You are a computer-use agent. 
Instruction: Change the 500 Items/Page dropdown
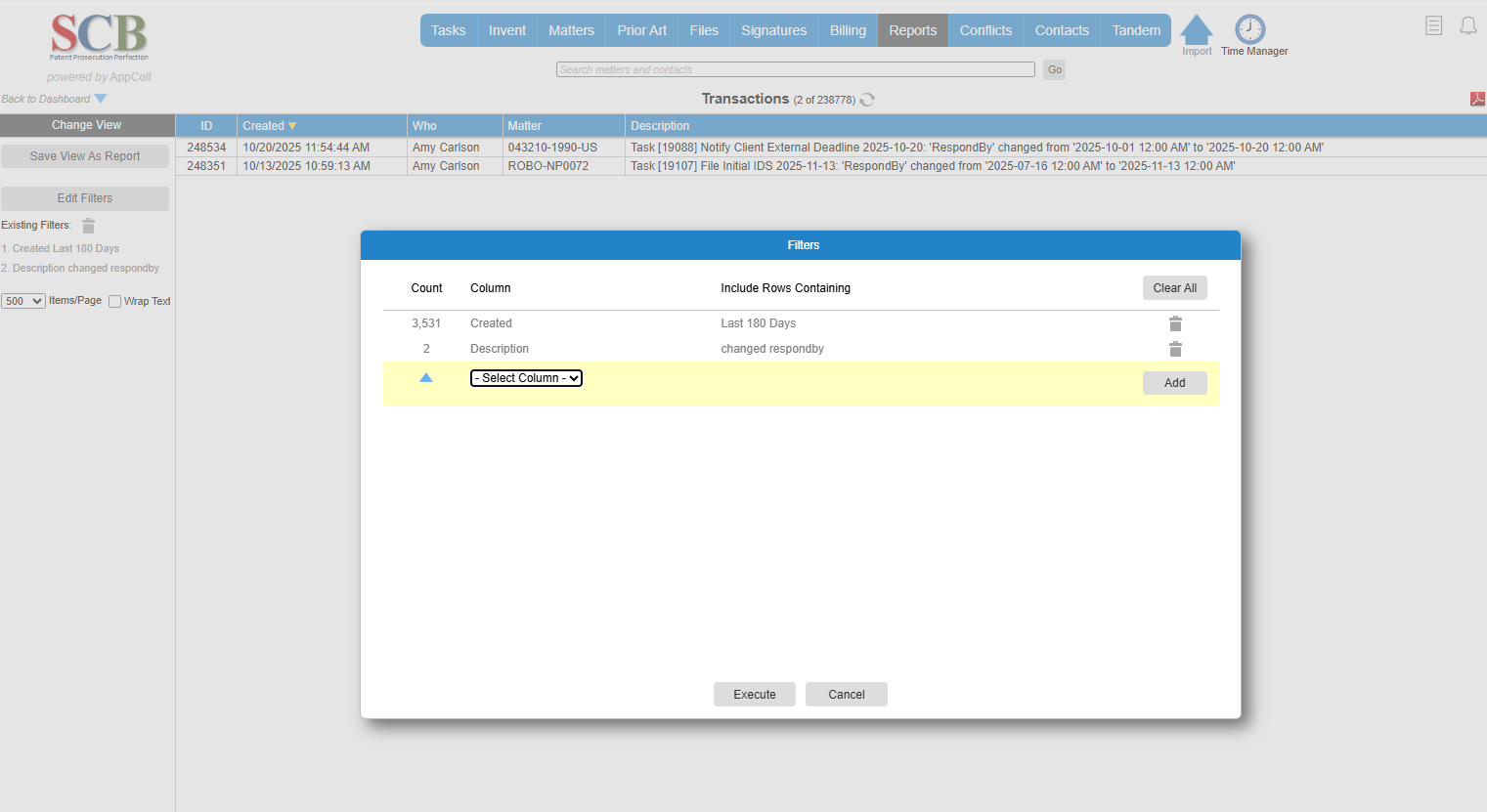23,301
